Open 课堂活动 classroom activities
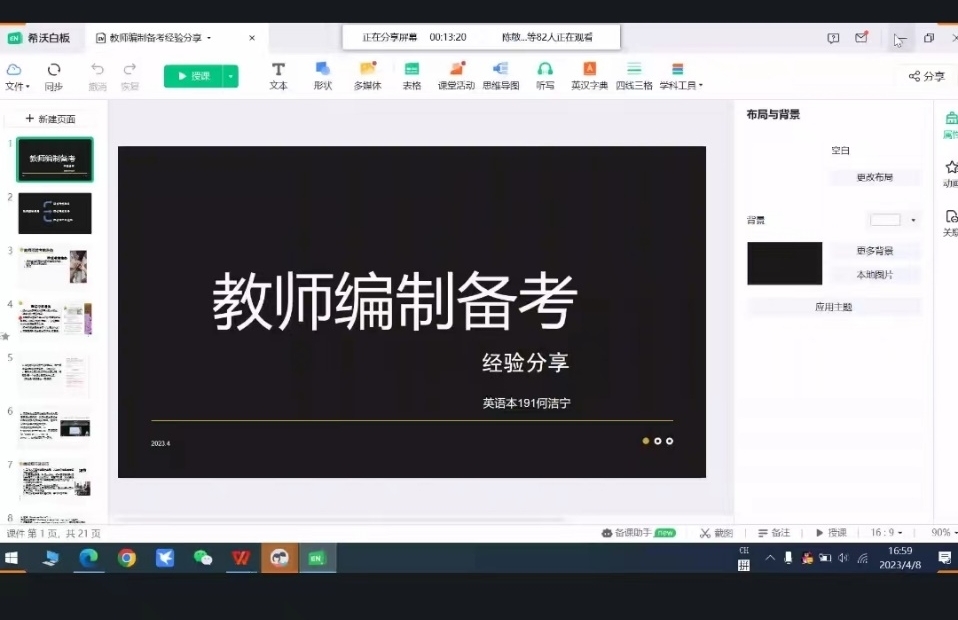Screen dimensions: 958x620 pyautogui.click(x=456, y=75)
